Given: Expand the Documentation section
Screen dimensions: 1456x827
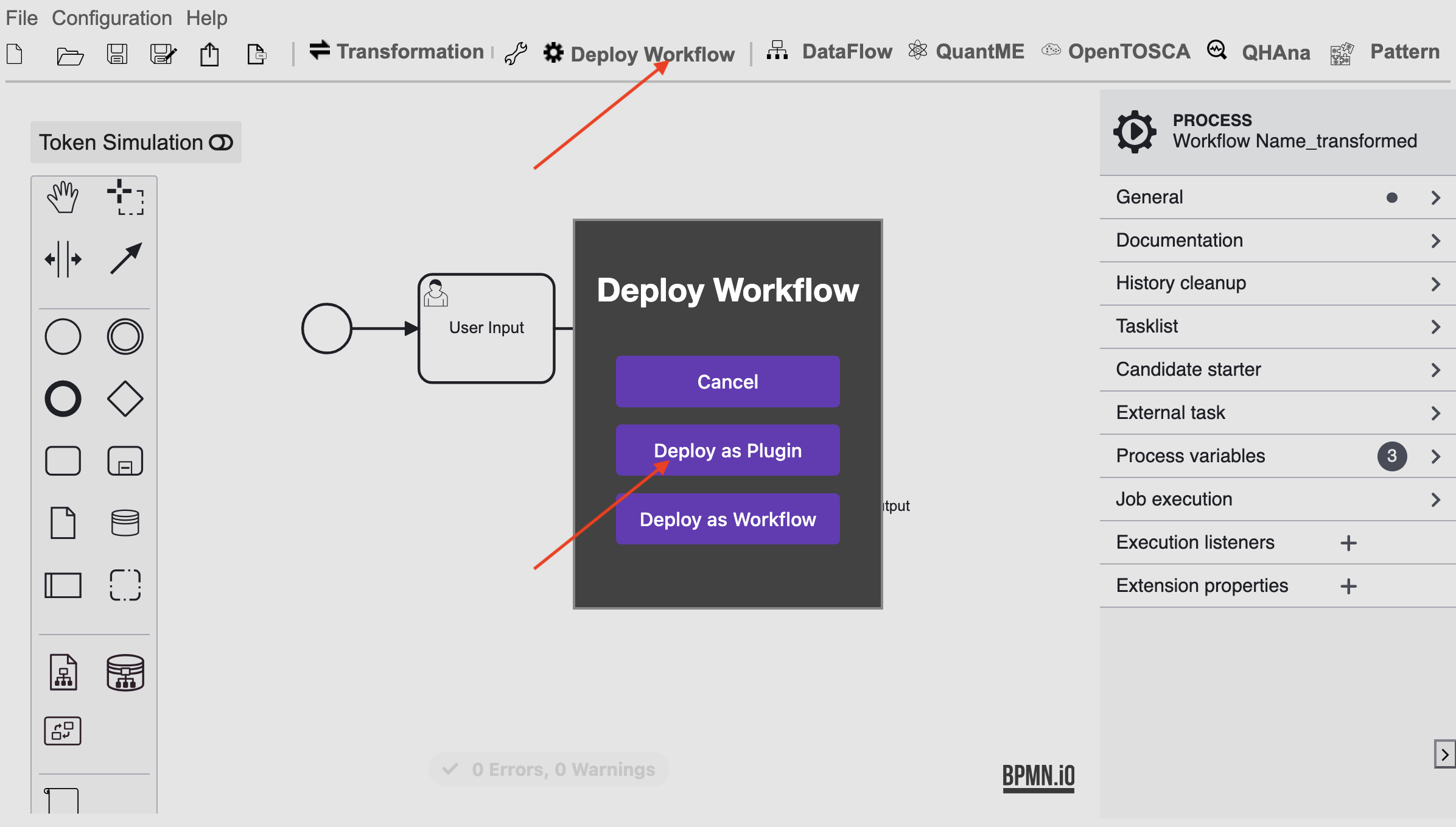Looking at the screenshot, I should (1277, 241).
